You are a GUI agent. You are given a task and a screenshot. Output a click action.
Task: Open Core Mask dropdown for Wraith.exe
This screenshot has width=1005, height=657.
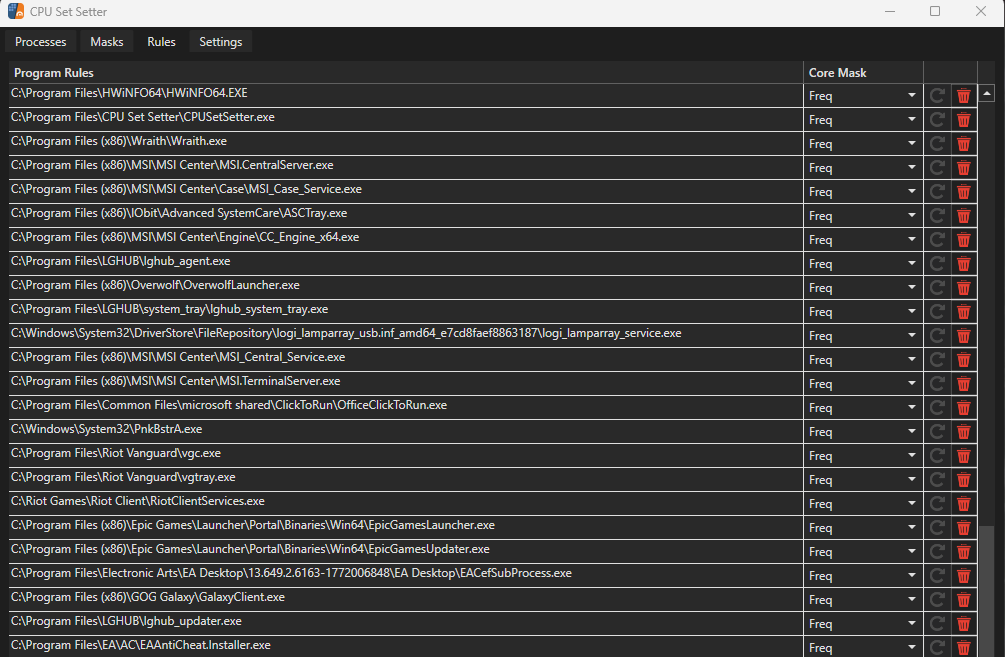863,144
